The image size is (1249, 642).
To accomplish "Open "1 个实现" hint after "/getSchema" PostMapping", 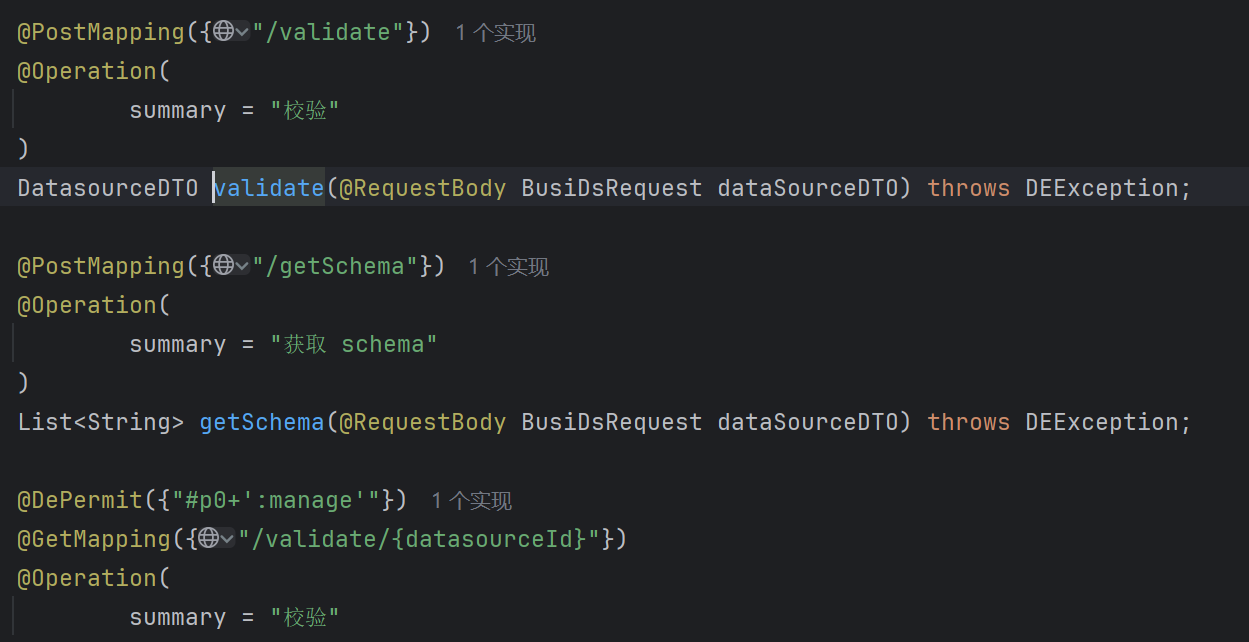I will pos(508,267).
